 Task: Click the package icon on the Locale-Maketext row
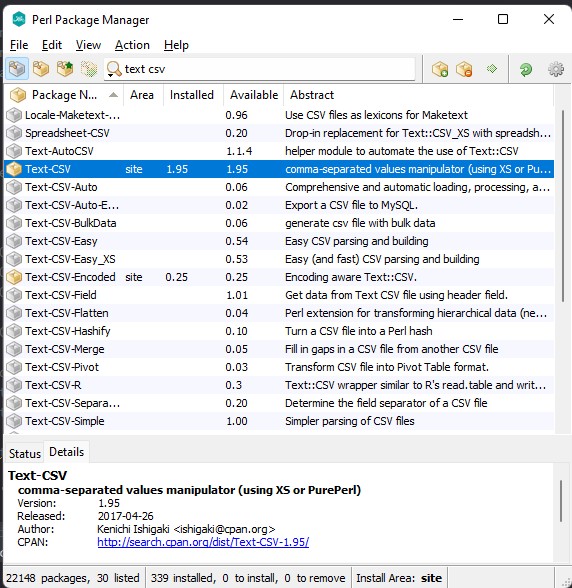pyautogui.click(x=14, y=115)
